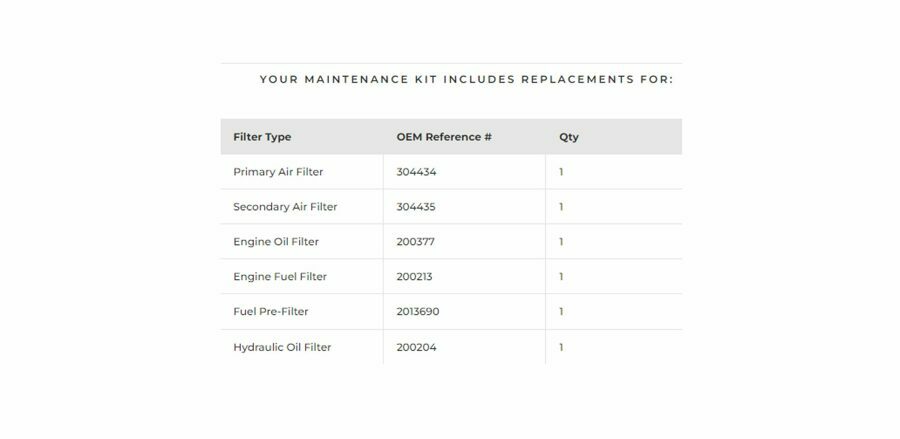Viewport: 900px width, 439px height.
Task: Click OEM reference number 200377
Action: (x=416, y=242)
